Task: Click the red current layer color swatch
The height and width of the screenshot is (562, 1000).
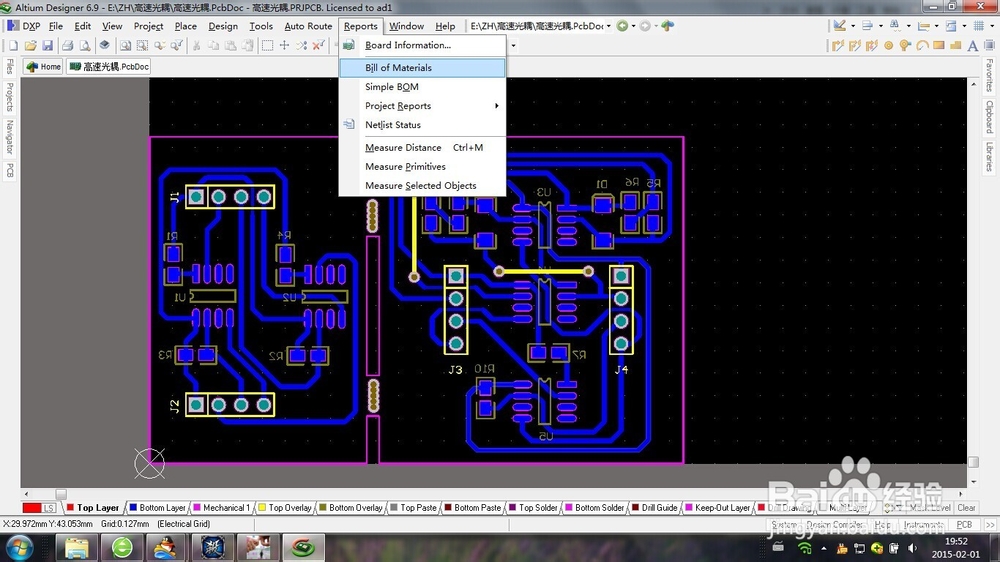Action: coord(31,508)
